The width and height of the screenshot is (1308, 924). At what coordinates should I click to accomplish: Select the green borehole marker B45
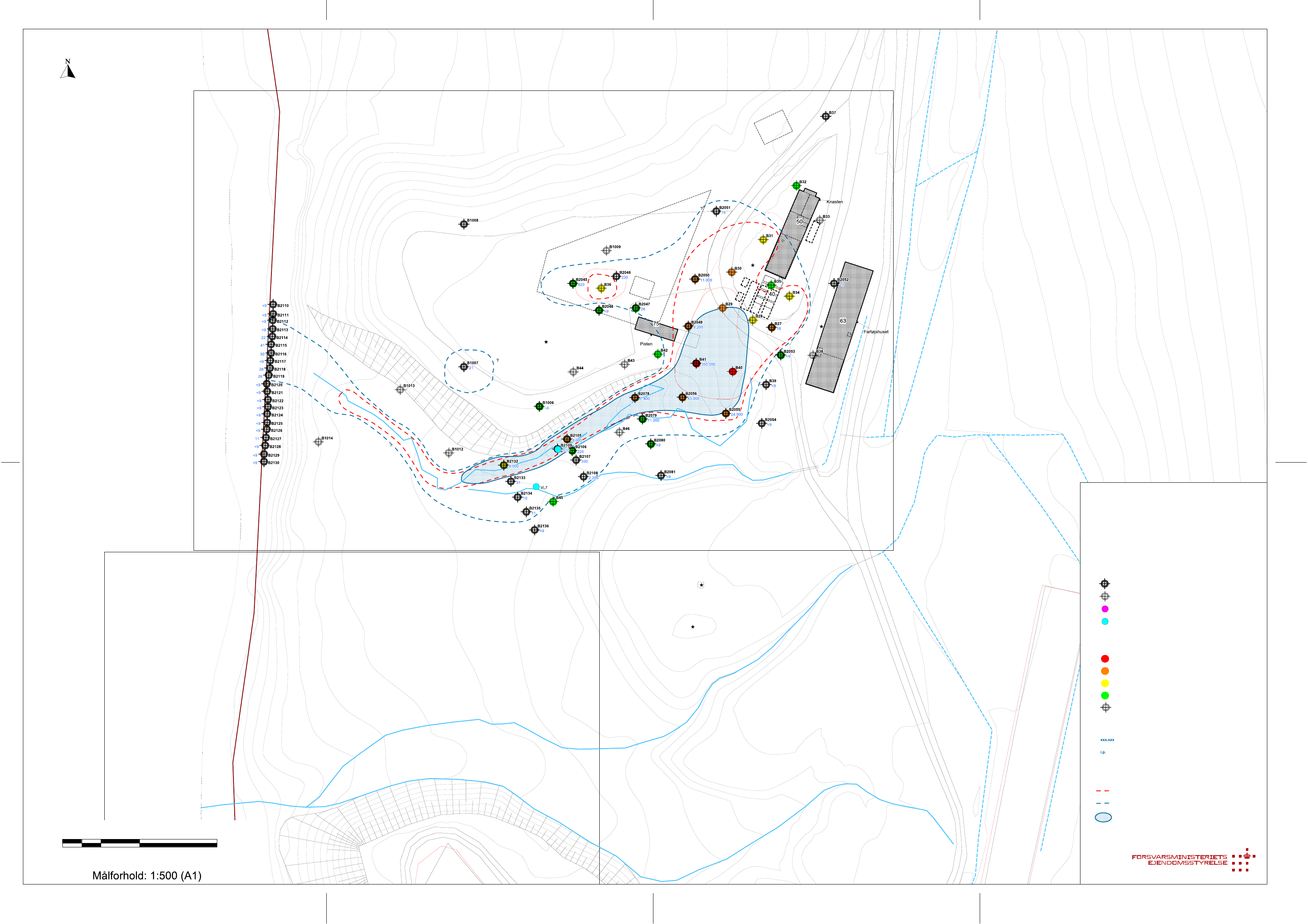[553, 502]
